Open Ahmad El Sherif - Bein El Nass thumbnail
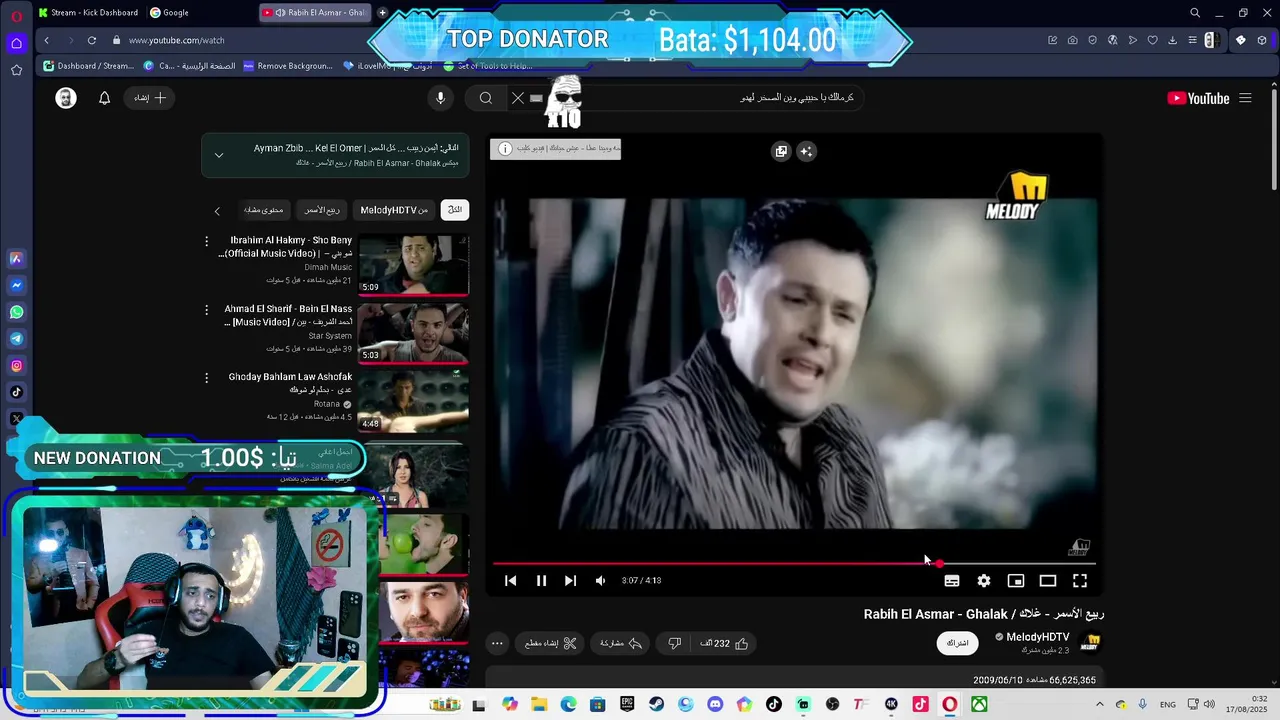The image size is (1280, 720). 413,332
